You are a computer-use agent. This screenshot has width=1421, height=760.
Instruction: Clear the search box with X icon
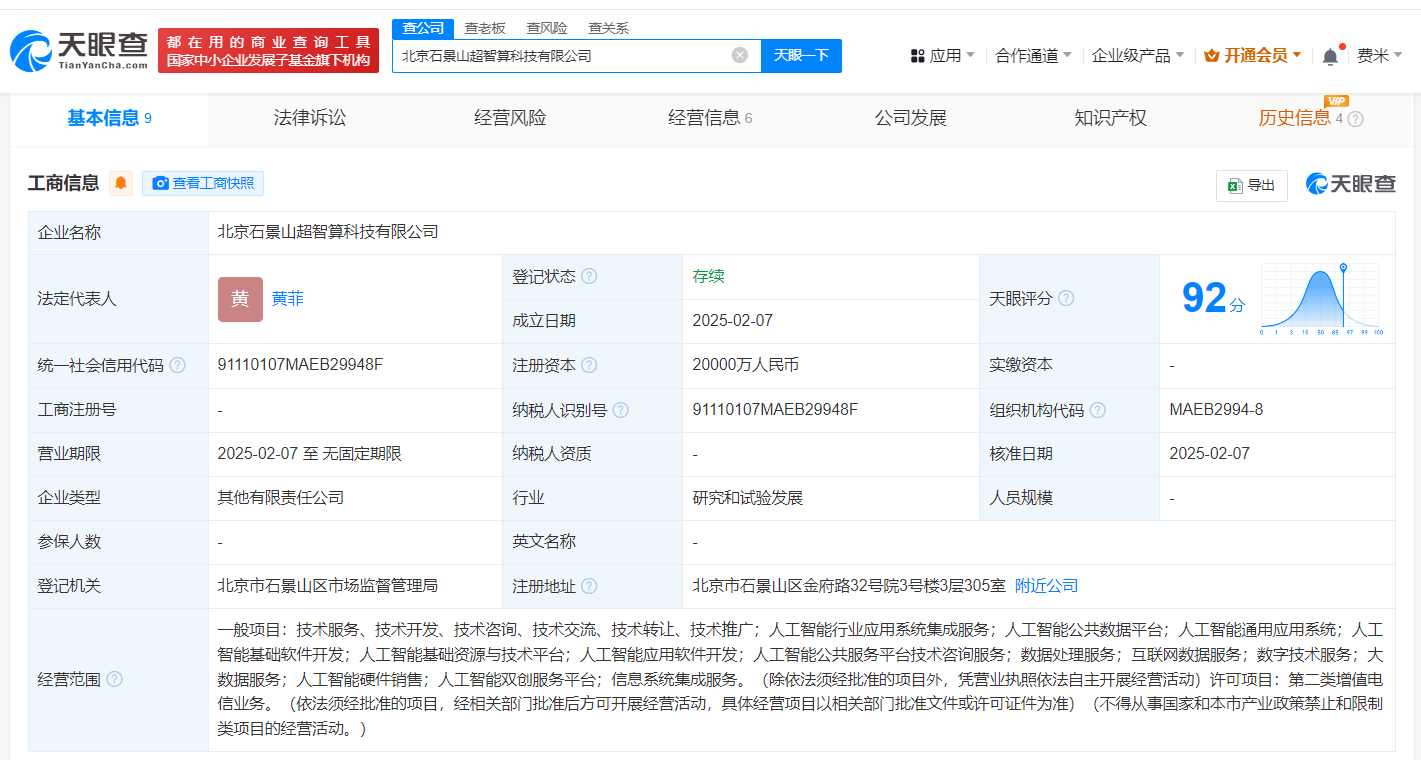point(739,55)
